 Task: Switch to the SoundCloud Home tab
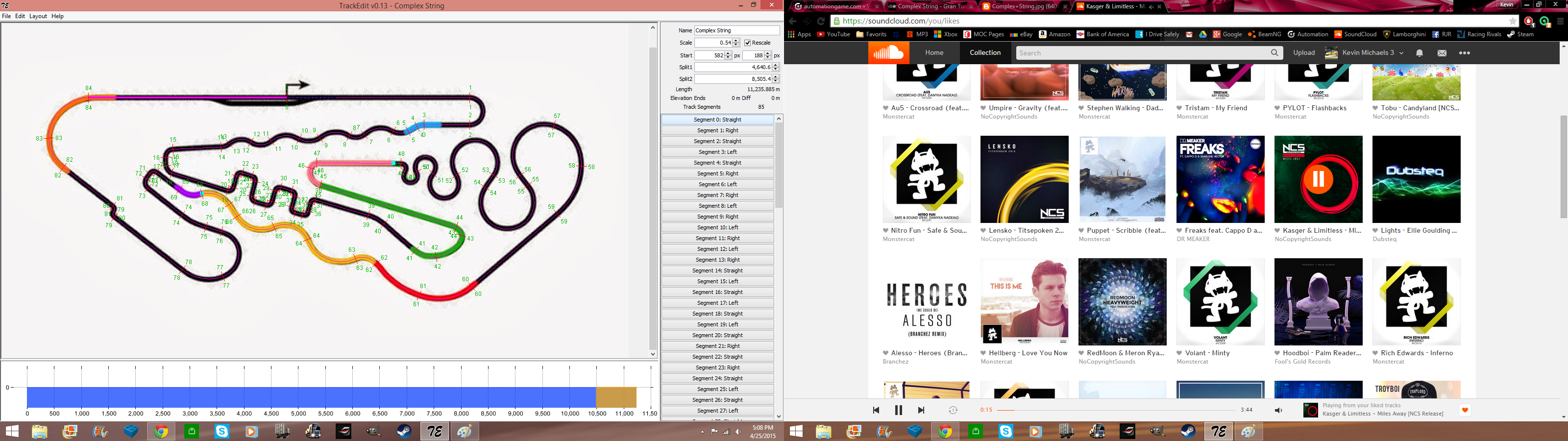[934, 53]
